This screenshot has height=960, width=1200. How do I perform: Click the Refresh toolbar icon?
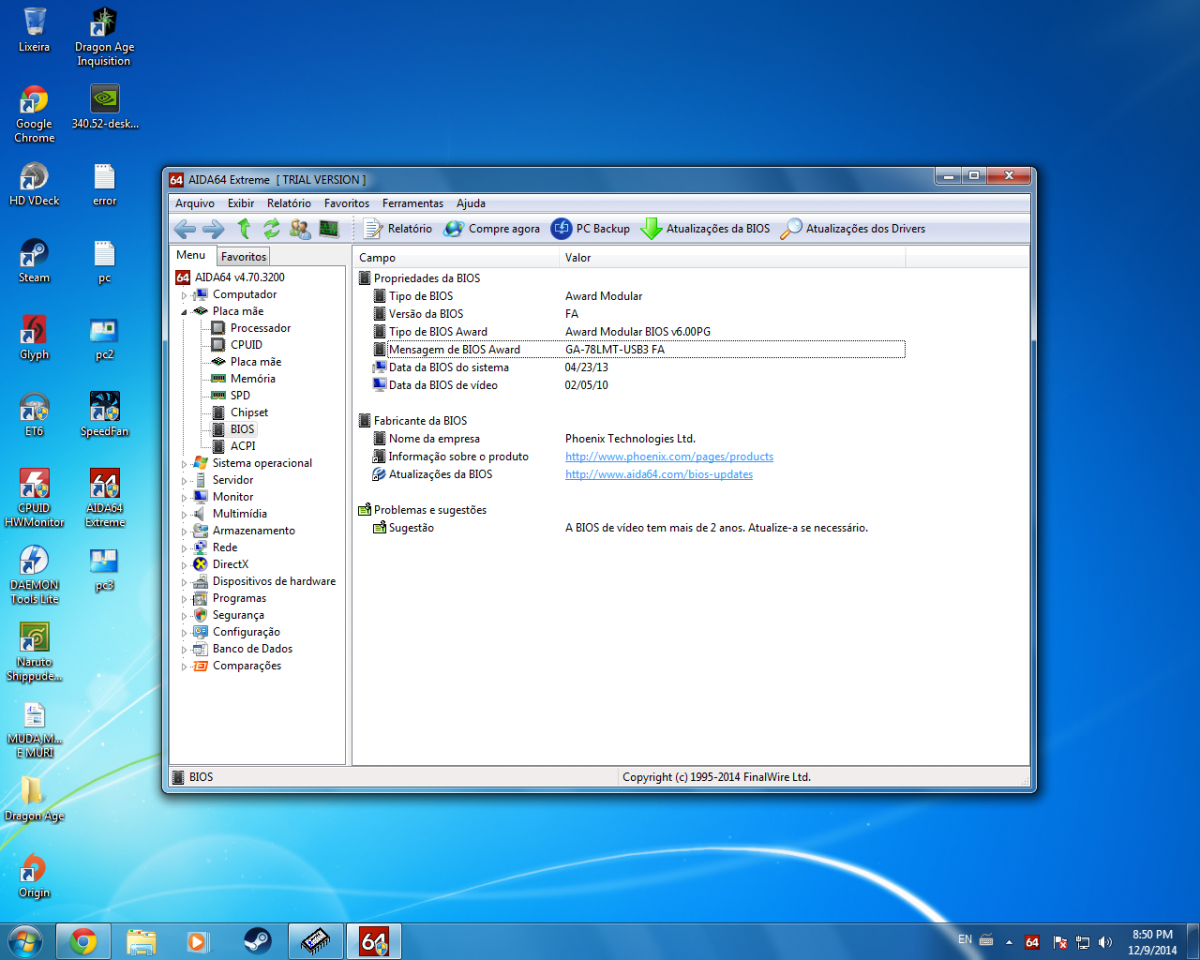click(271, 229)
